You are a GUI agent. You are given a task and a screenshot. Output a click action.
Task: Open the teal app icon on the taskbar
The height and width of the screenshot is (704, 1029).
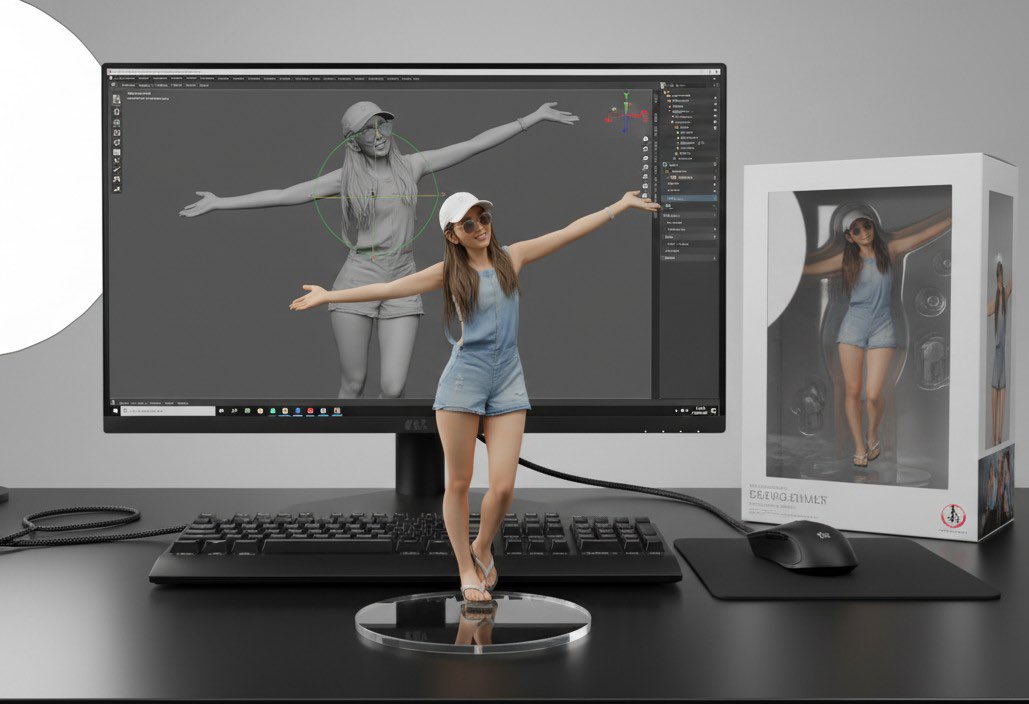(272, 411)
